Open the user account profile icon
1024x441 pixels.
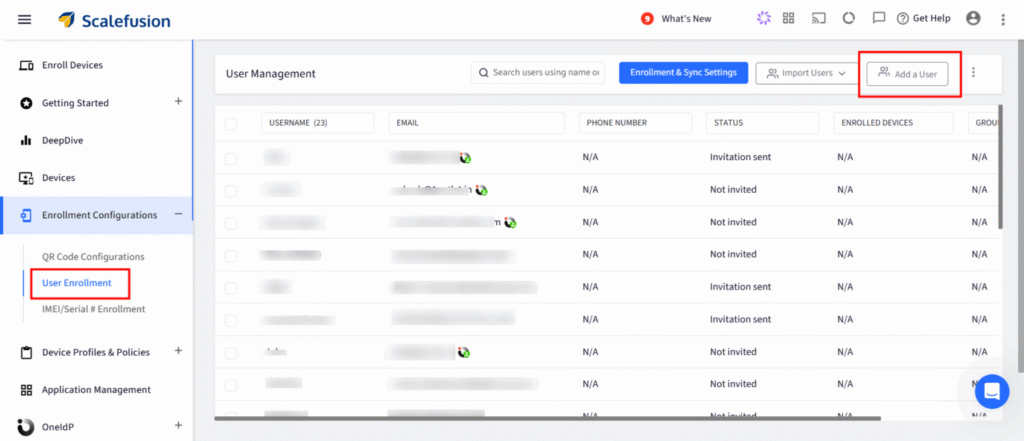pyautogui.click(x=973, y=18)
